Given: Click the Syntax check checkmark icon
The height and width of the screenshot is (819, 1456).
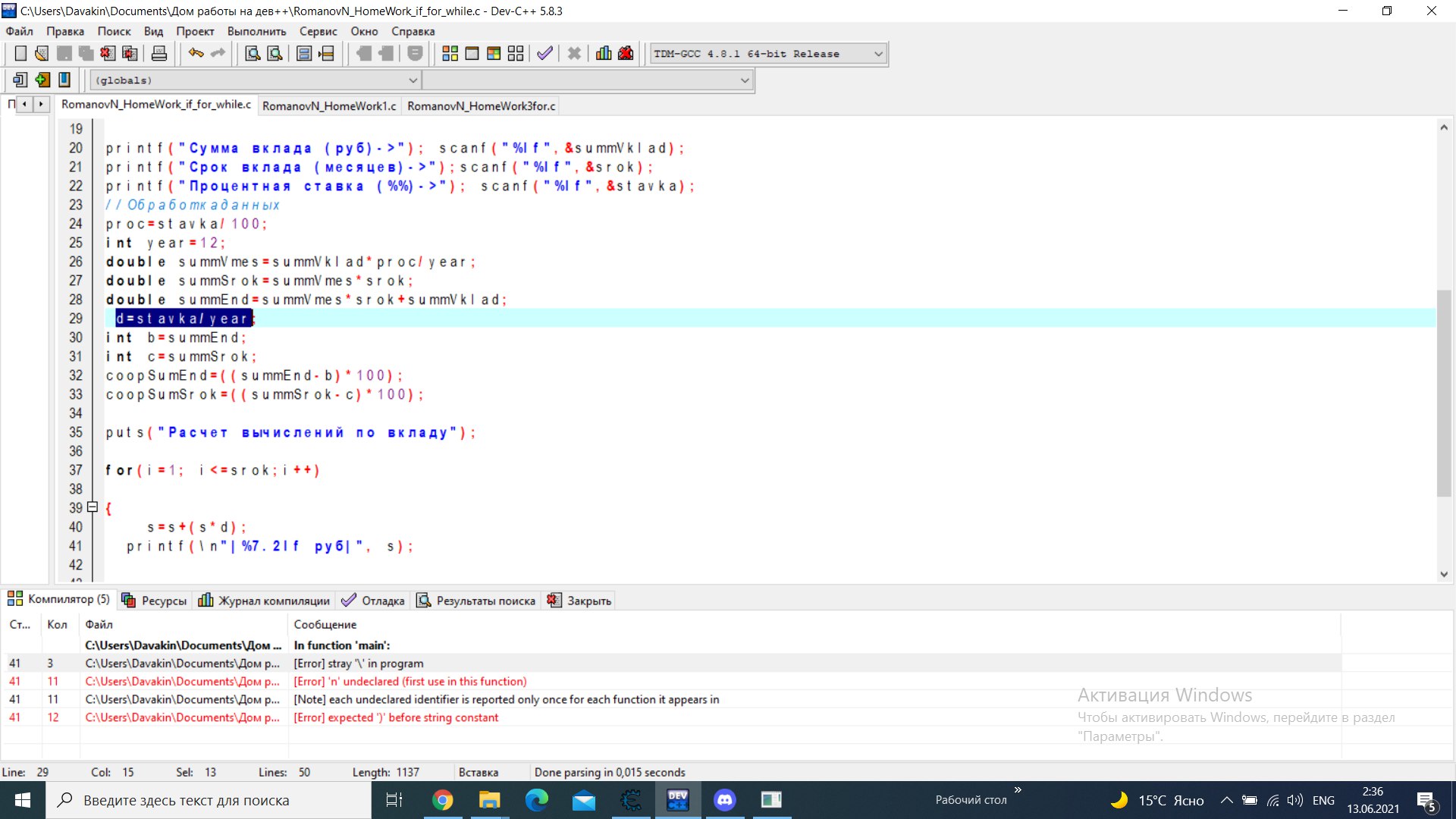Looking at the screenshot, I should tap(544, 54).
